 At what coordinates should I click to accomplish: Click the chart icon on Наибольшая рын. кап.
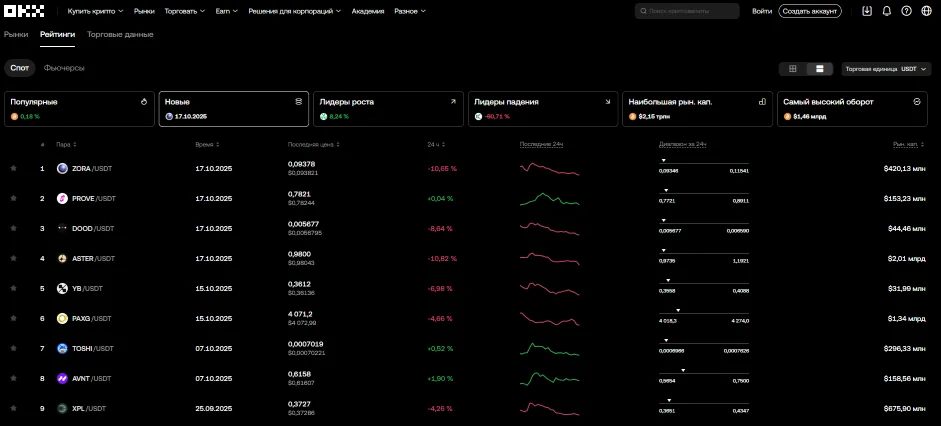click(x=762, y=102)
